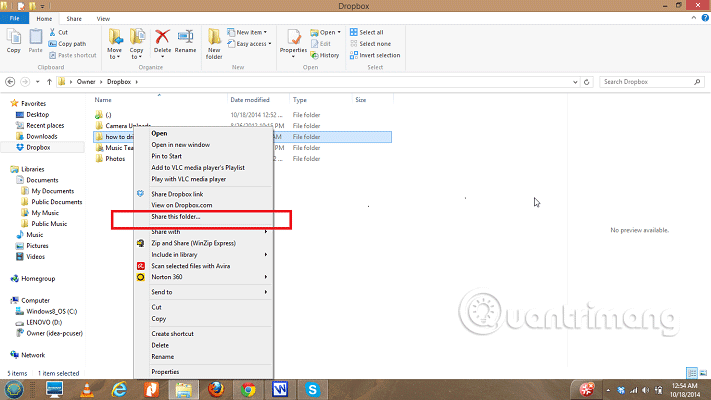The height and width of the screenshot is (400, 711).
Task: Open the ribbon Help icon
Action: (x=705, y=18)
